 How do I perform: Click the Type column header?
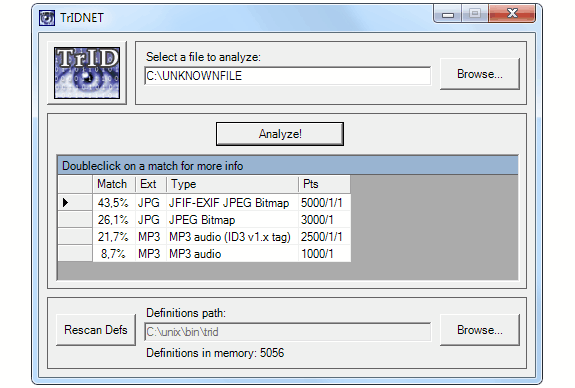pos(232,184)
